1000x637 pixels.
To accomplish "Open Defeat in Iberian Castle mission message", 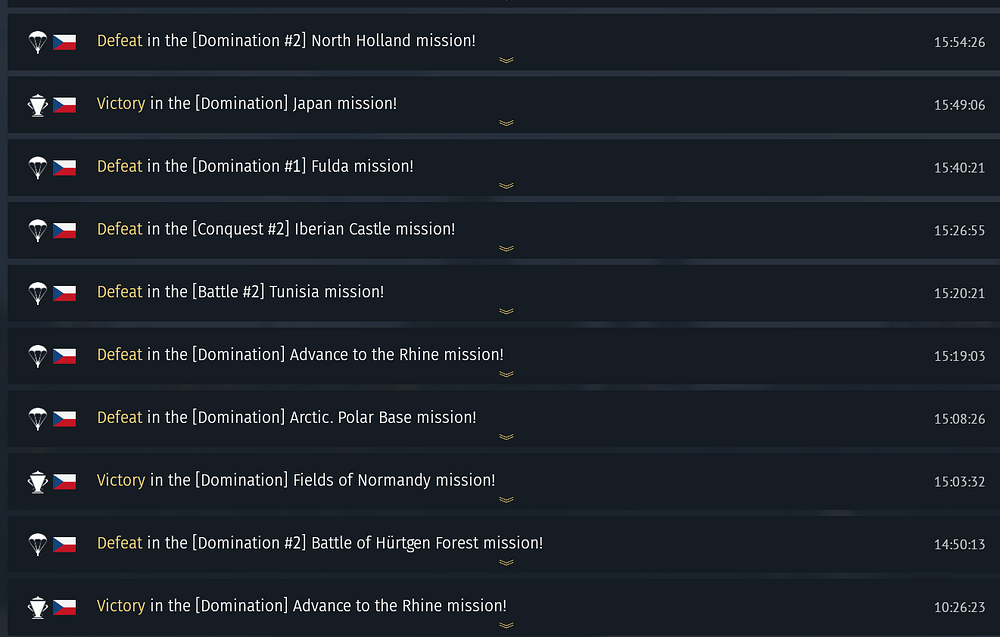I will (276, 229).
